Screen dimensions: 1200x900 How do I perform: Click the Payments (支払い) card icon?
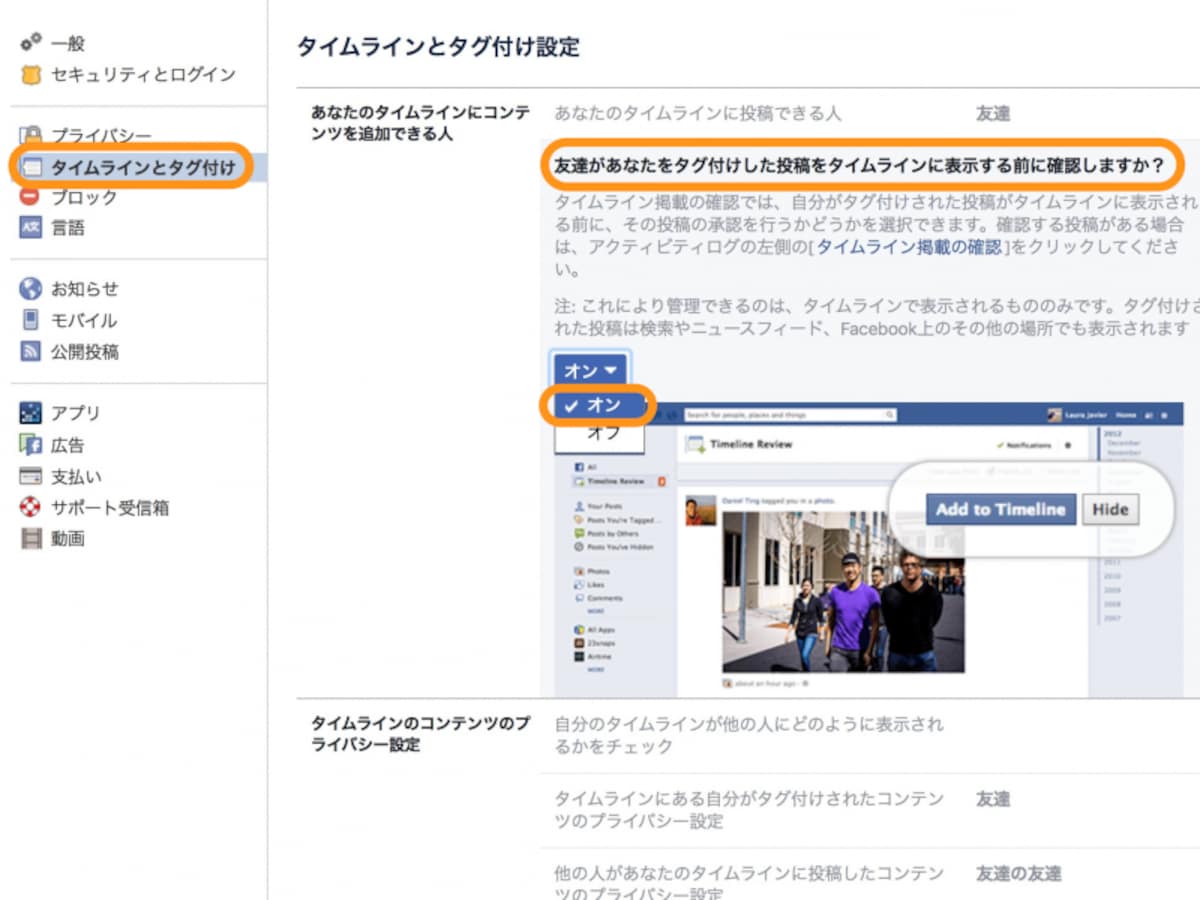point(31,476)
